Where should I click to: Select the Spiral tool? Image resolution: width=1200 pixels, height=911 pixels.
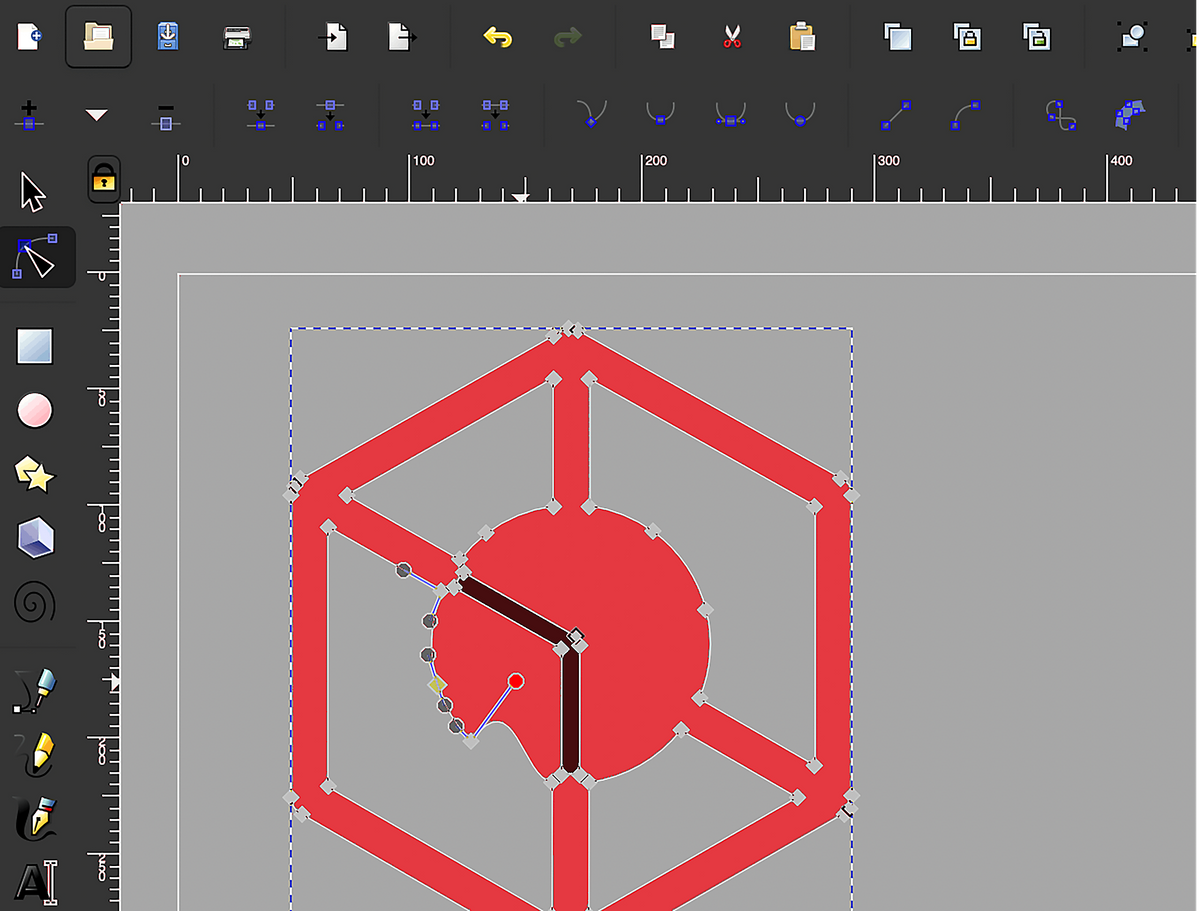click(35, 602)
